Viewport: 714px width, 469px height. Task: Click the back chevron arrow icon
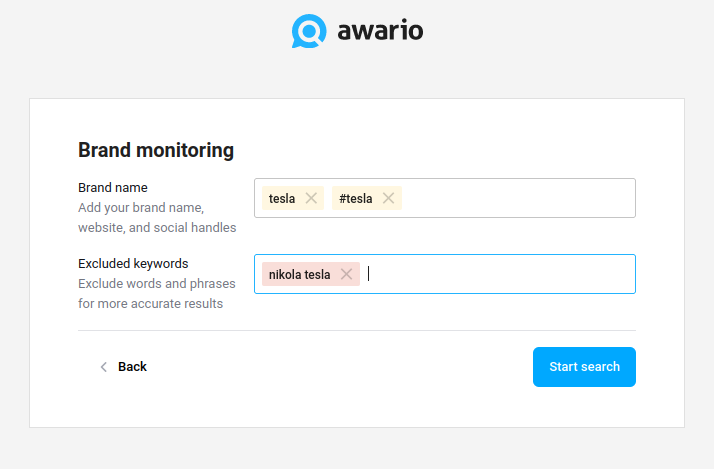(x=104, y=367)
